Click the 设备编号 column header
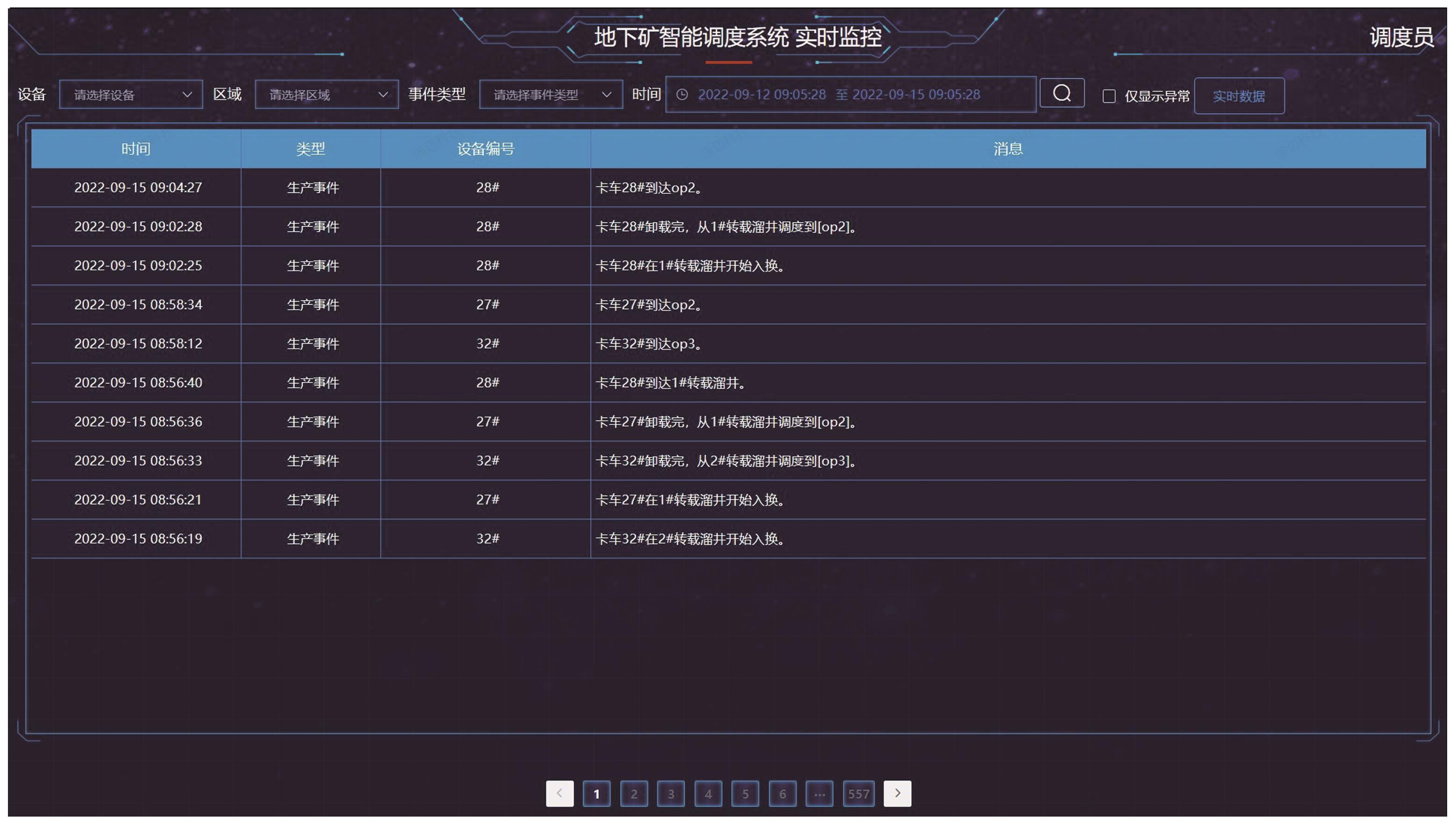 485,149
